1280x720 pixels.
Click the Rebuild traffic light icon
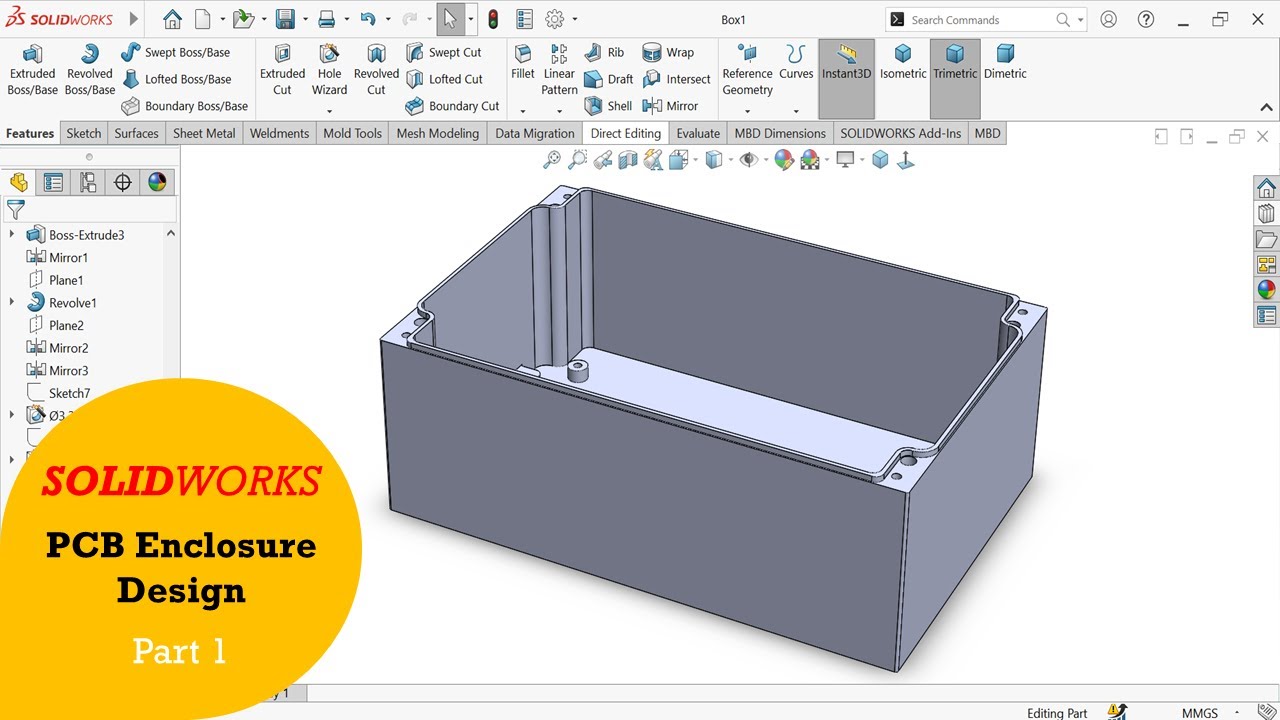493,19
